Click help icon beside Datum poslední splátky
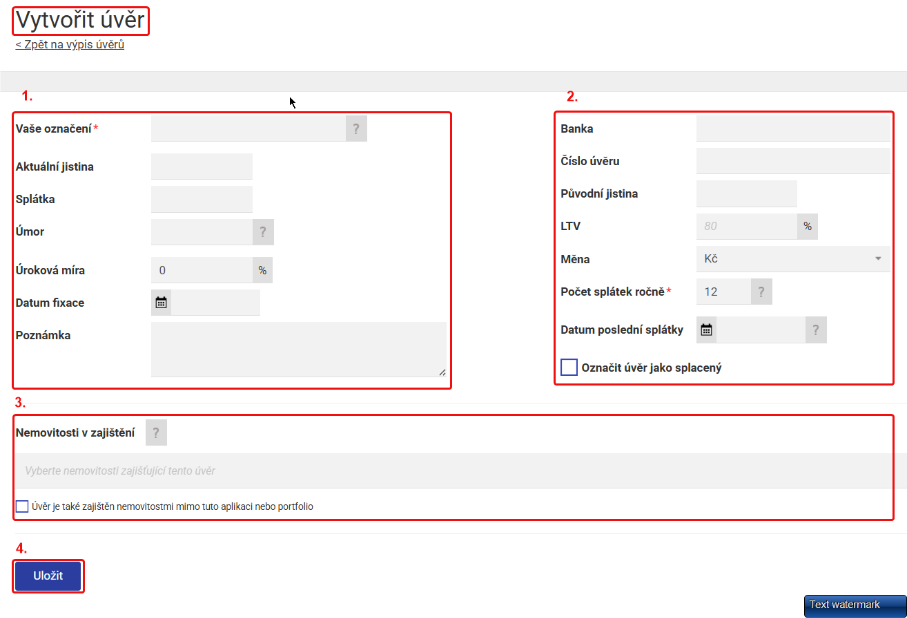The image size is (907, 618). point(816,329)
